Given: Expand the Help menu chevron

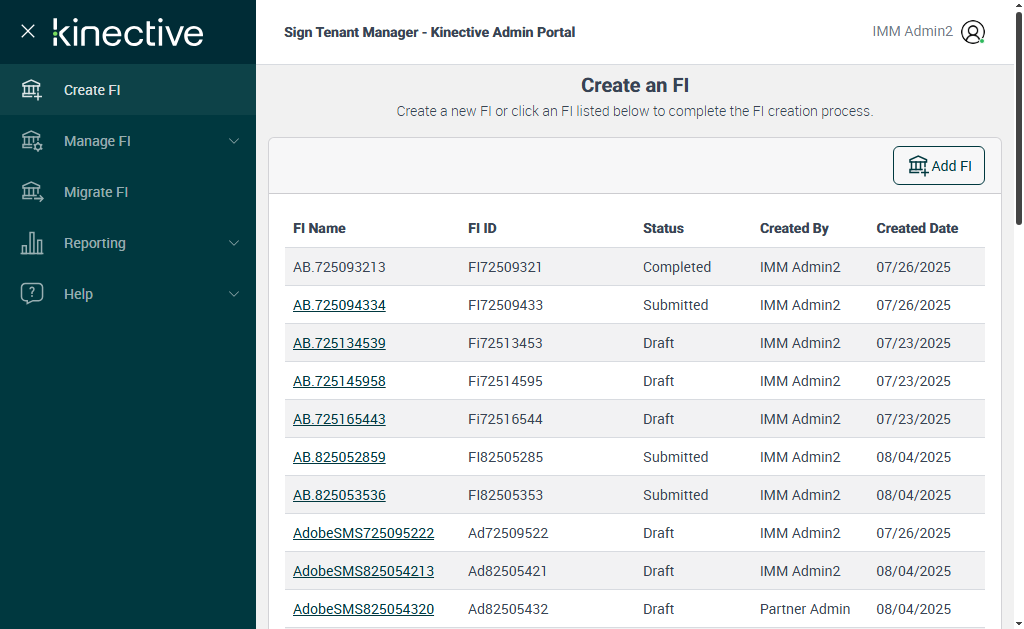Looking at the screenshot, I should (234, 294).
